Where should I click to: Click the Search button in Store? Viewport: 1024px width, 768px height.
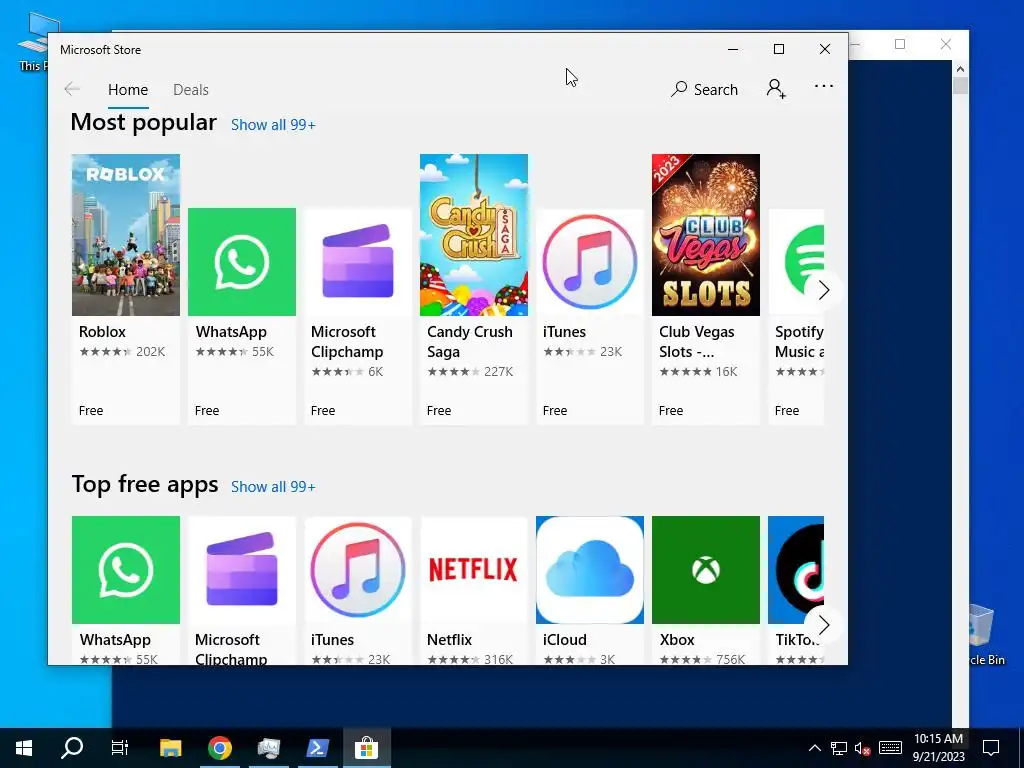[705, 89]
